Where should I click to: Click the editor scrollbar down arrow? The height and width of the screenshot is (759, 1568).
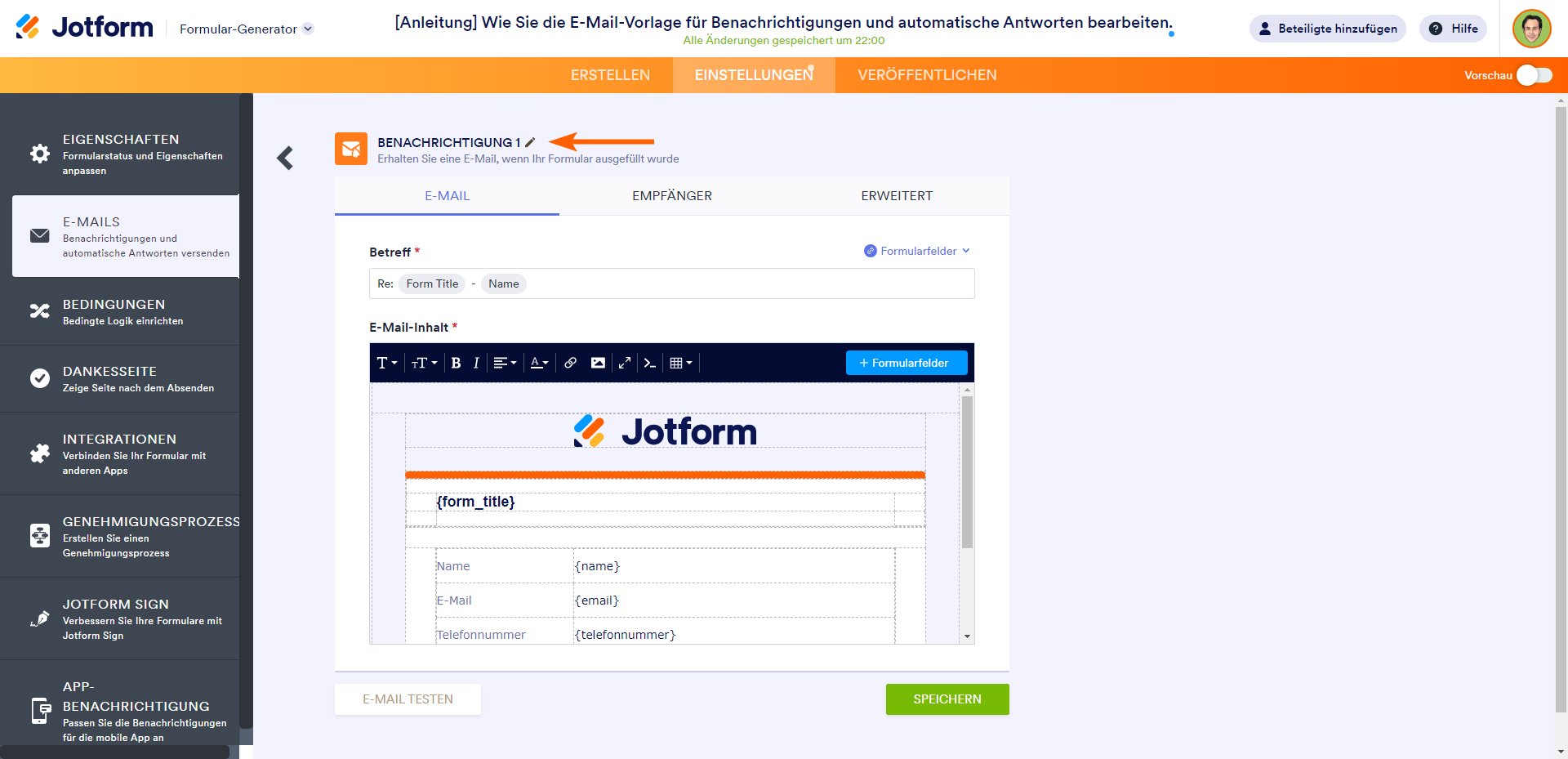point(967,636)
